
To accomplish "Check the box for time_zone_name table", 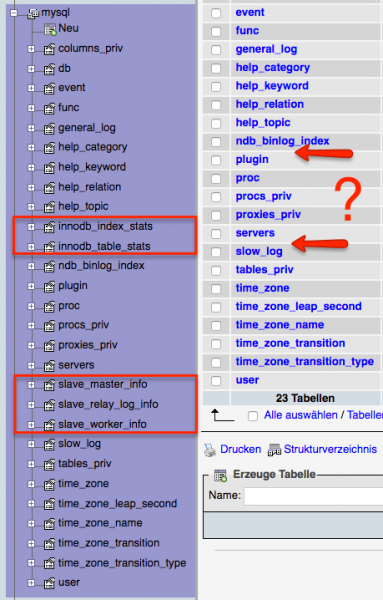I will pyautogui.click(x=216, y=325).
